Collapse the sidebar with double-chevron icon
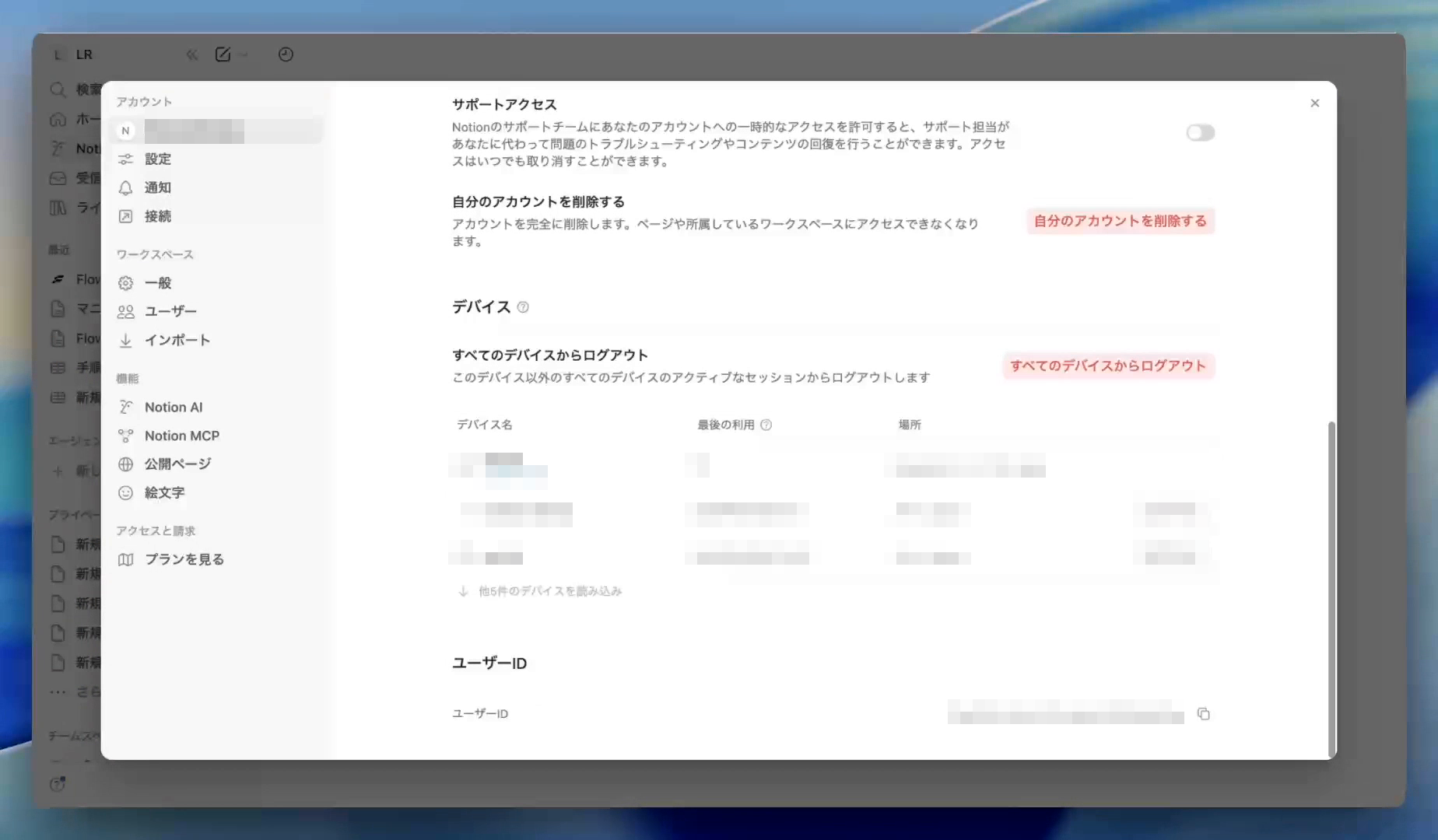This screenshot has height=840, width=1438. point(192,54)
